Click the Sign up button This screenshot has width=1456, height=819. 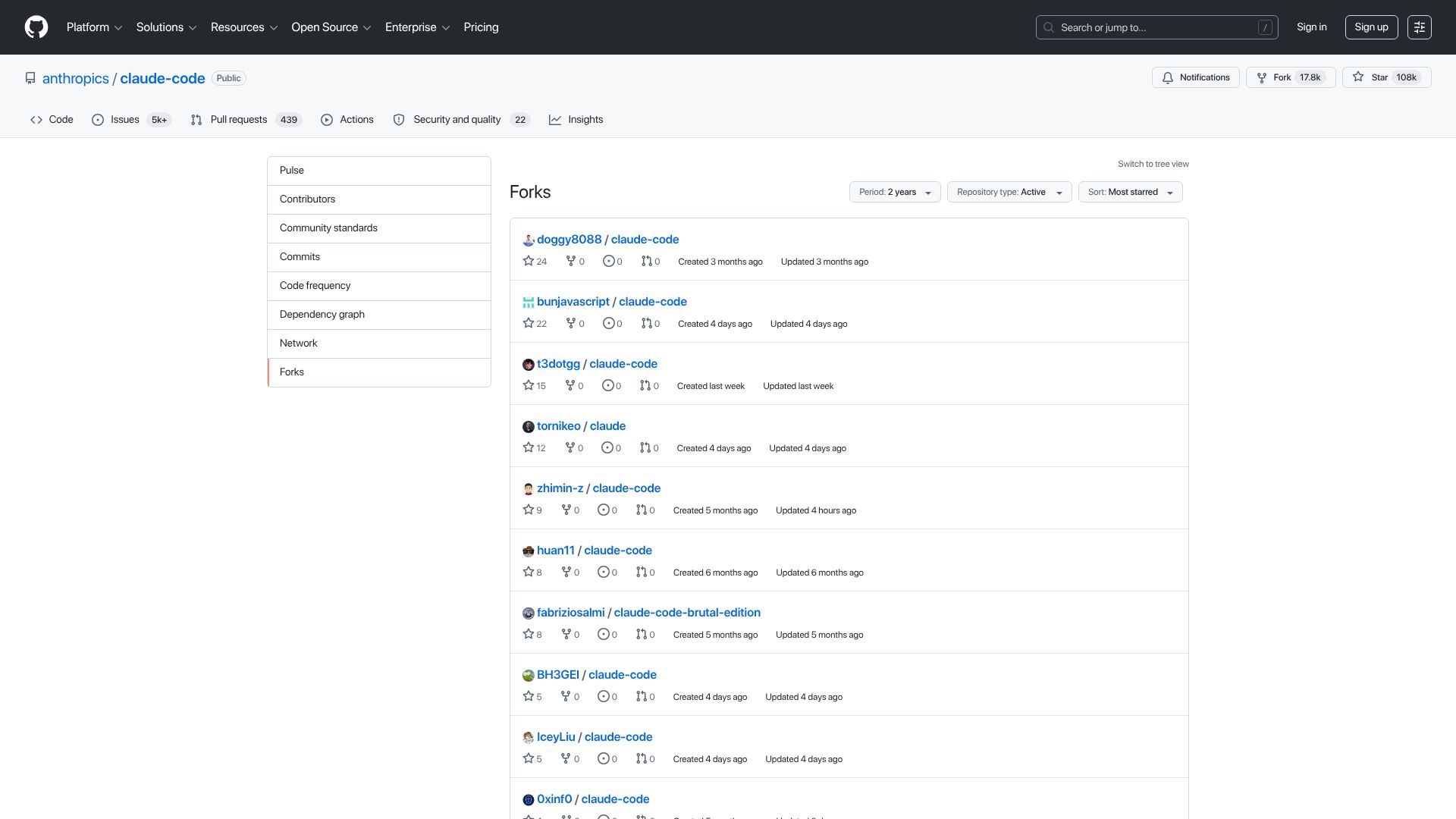(x=1371, y=27)
